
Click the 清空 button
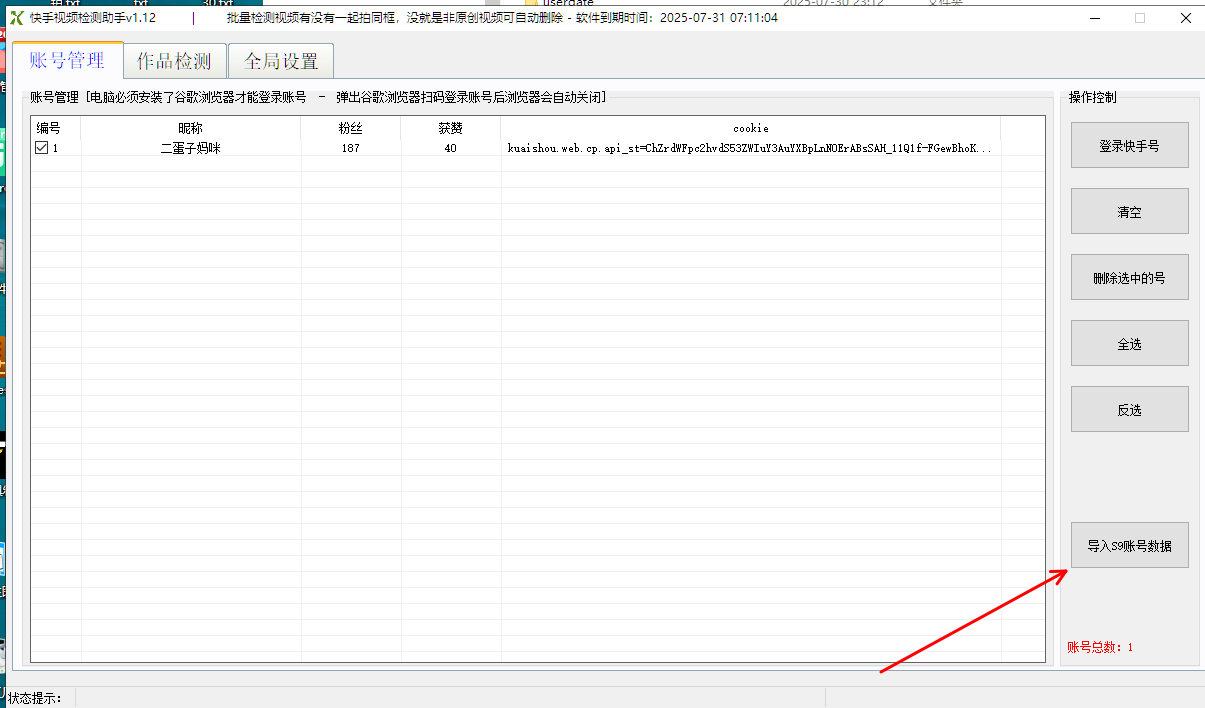pos(1129,211)
